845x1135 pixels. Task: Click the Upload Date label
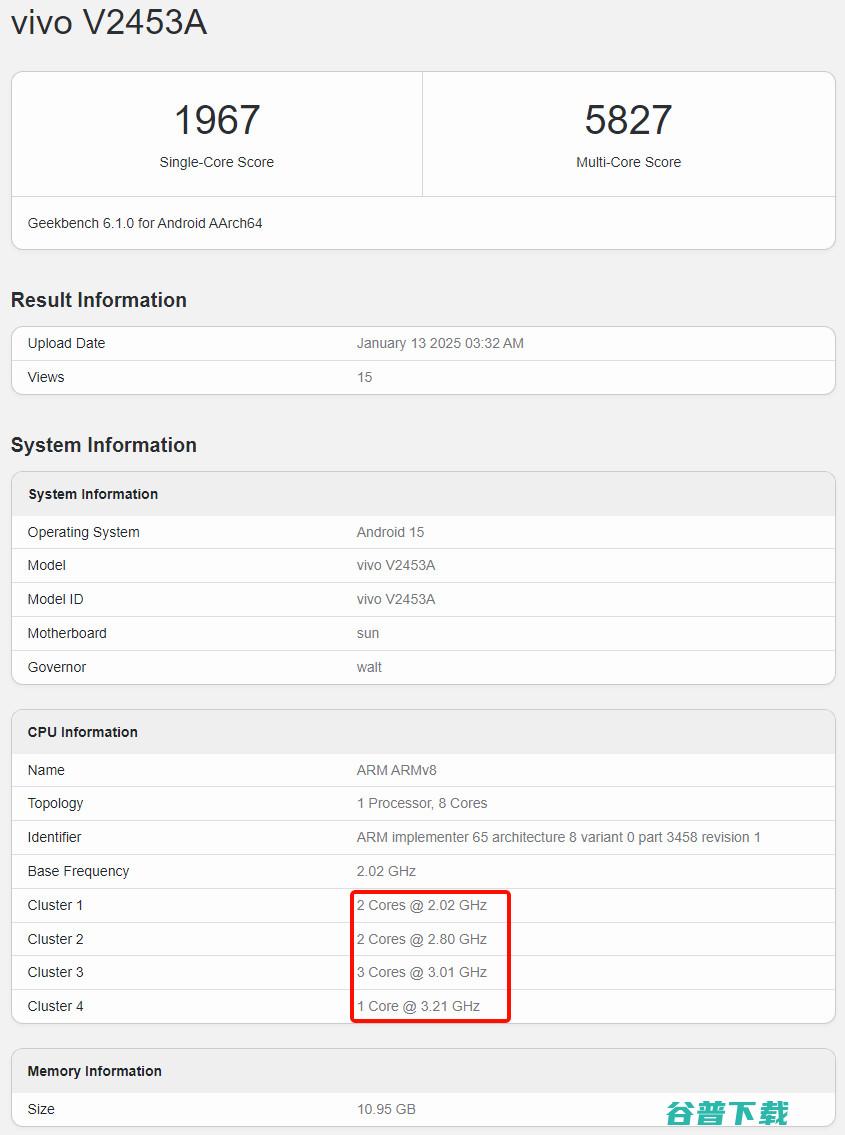(66, 343)
